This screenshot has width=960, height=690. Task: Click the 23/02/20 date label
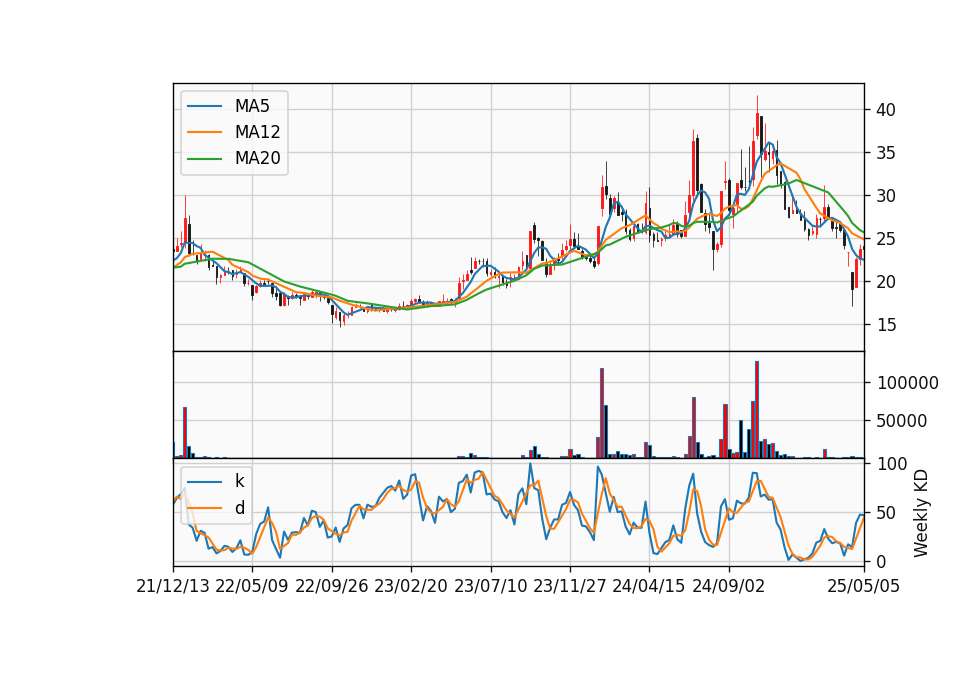pos(411,587)
